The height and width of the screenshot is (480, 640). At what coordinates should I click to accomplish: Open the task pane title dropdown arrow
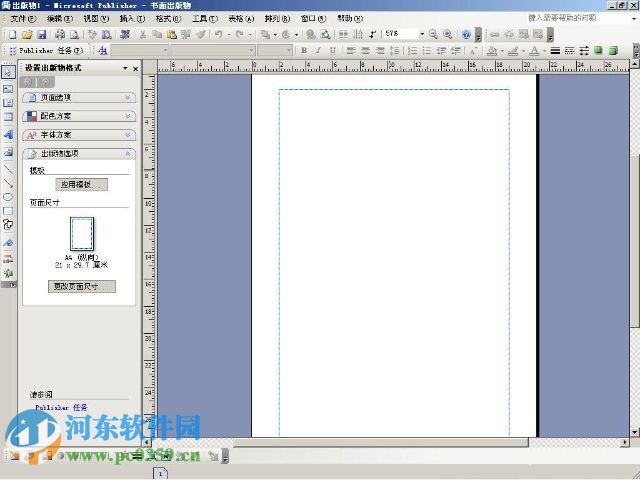click(125, 68)
